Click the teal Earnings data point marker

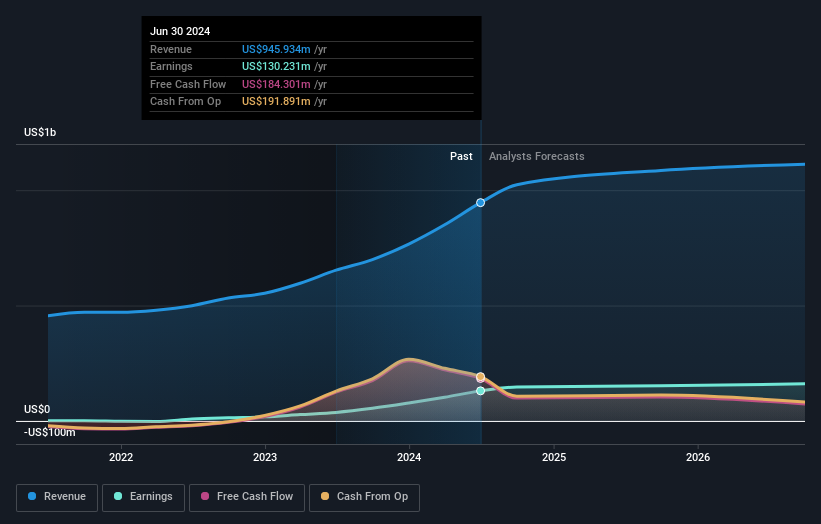pyautogui.click(x=480, y=391)
